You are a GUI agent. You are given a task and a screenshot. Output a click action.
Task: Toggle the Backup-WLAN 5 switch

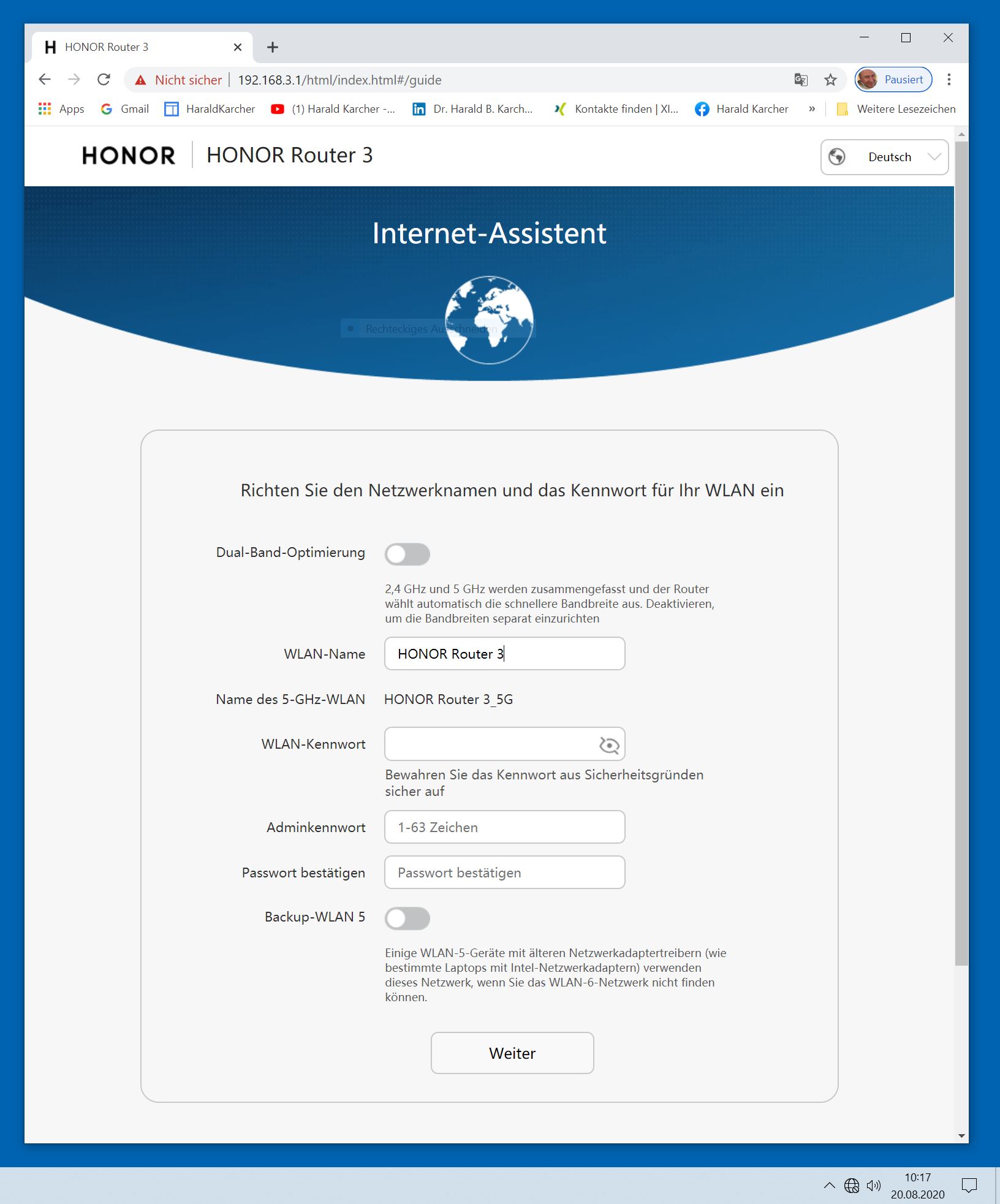click(x=407, y=918)
